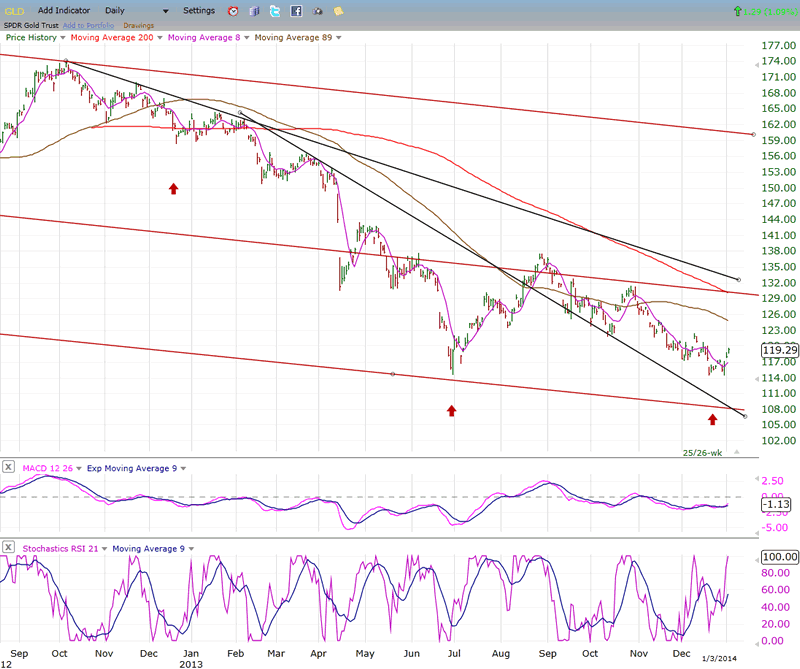
Task: Open the yellow sticky note icon
Action: pos(339,11)
